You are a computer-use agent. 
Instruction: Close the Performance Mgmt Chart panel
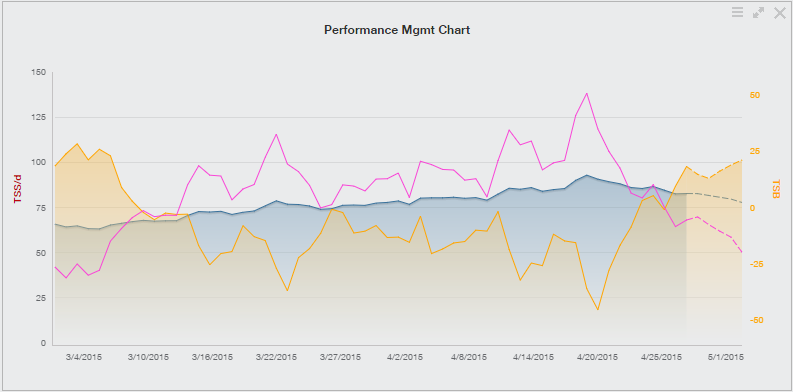pyautogui.click(x=779, y=13)
